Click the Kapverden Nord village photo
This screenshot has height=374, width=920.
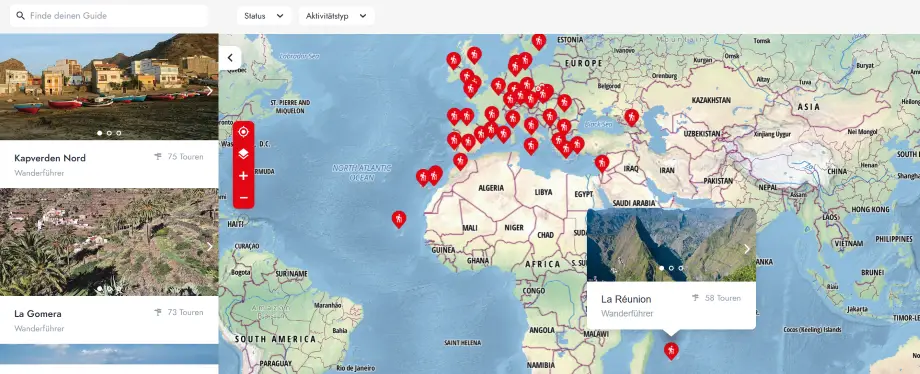(109, 87)
